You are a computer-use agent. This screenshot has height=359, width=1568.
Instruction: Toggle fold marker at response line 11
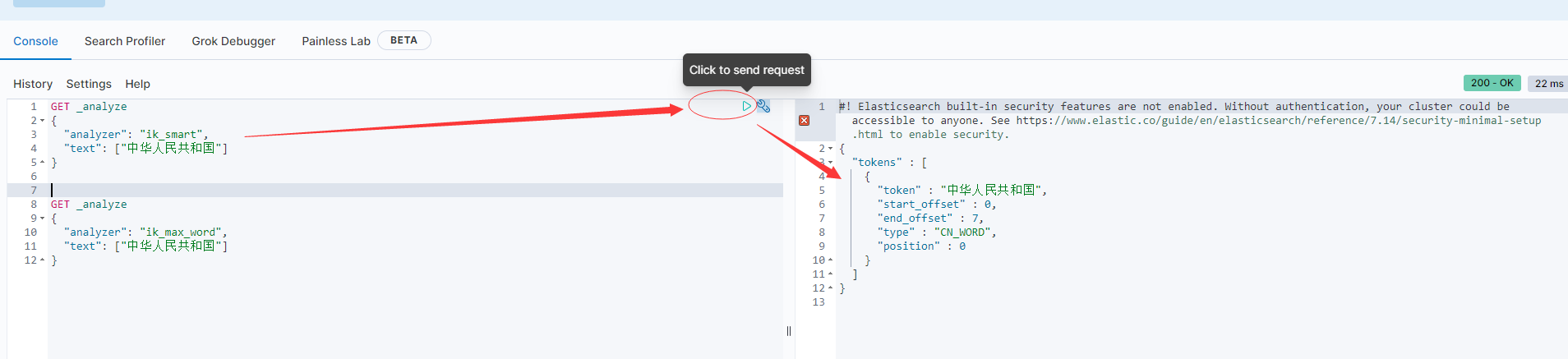tap(830, 274)
